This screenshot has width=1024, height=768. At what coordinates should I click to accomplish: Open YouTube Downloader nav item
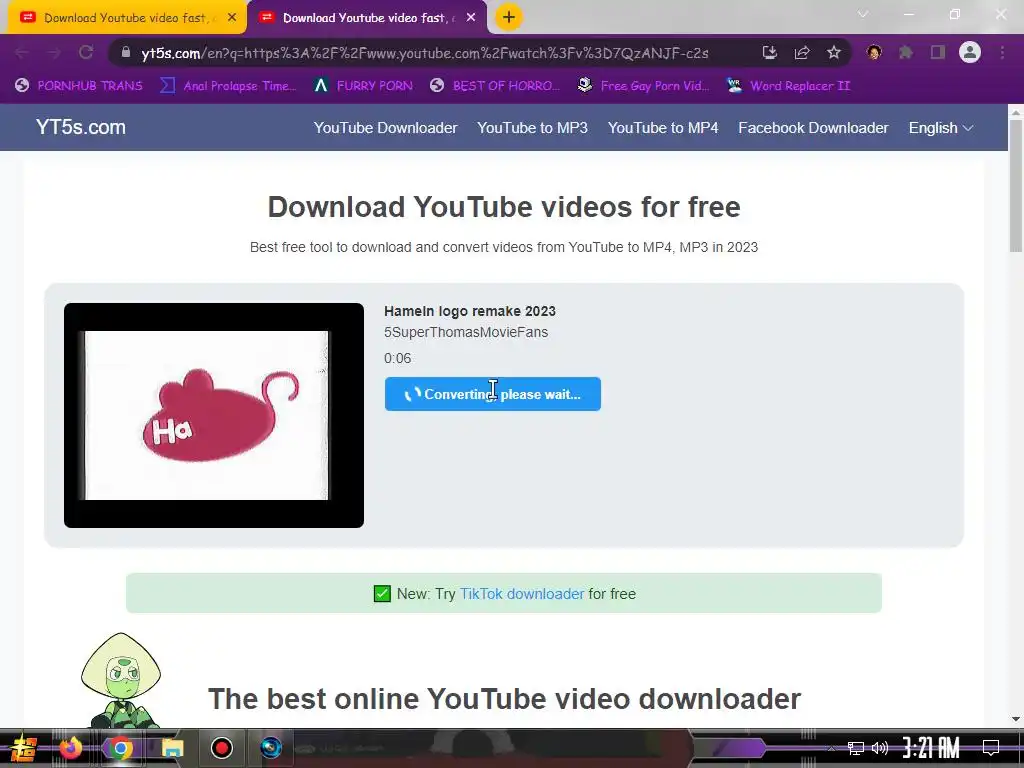point(385,128)
